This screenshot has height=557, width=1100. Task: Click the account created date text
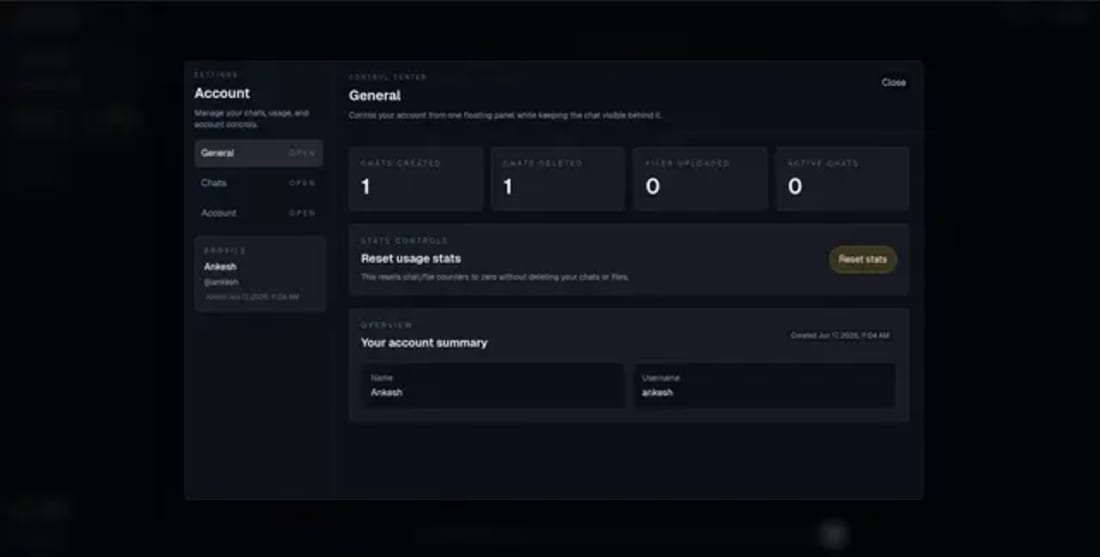840,336
